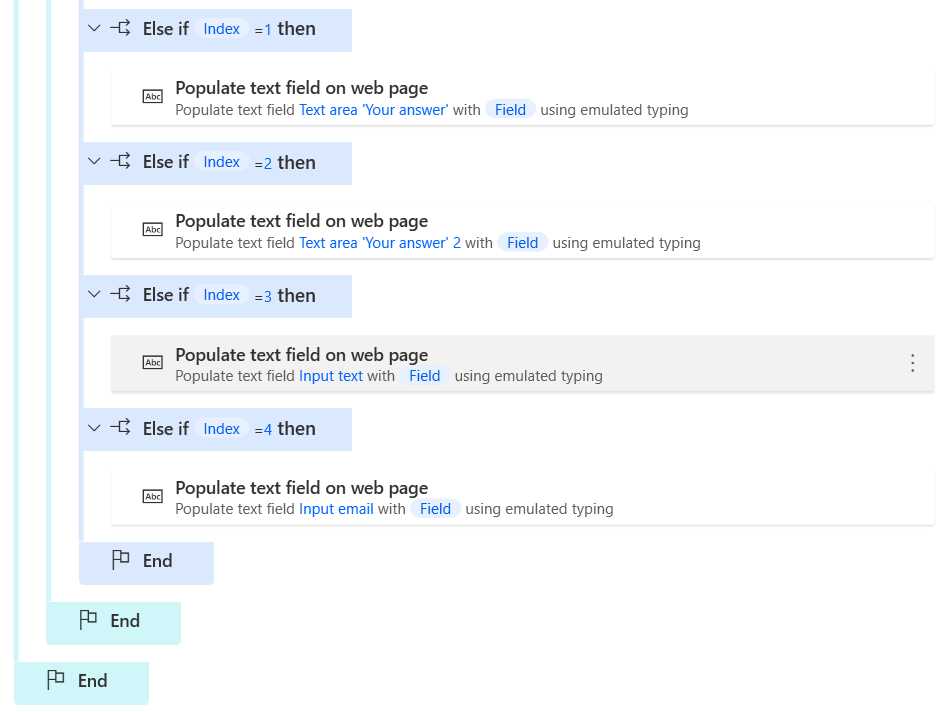Click the Input text link
This screenshot has height=712, width=943.
click(x=331, y=376)
